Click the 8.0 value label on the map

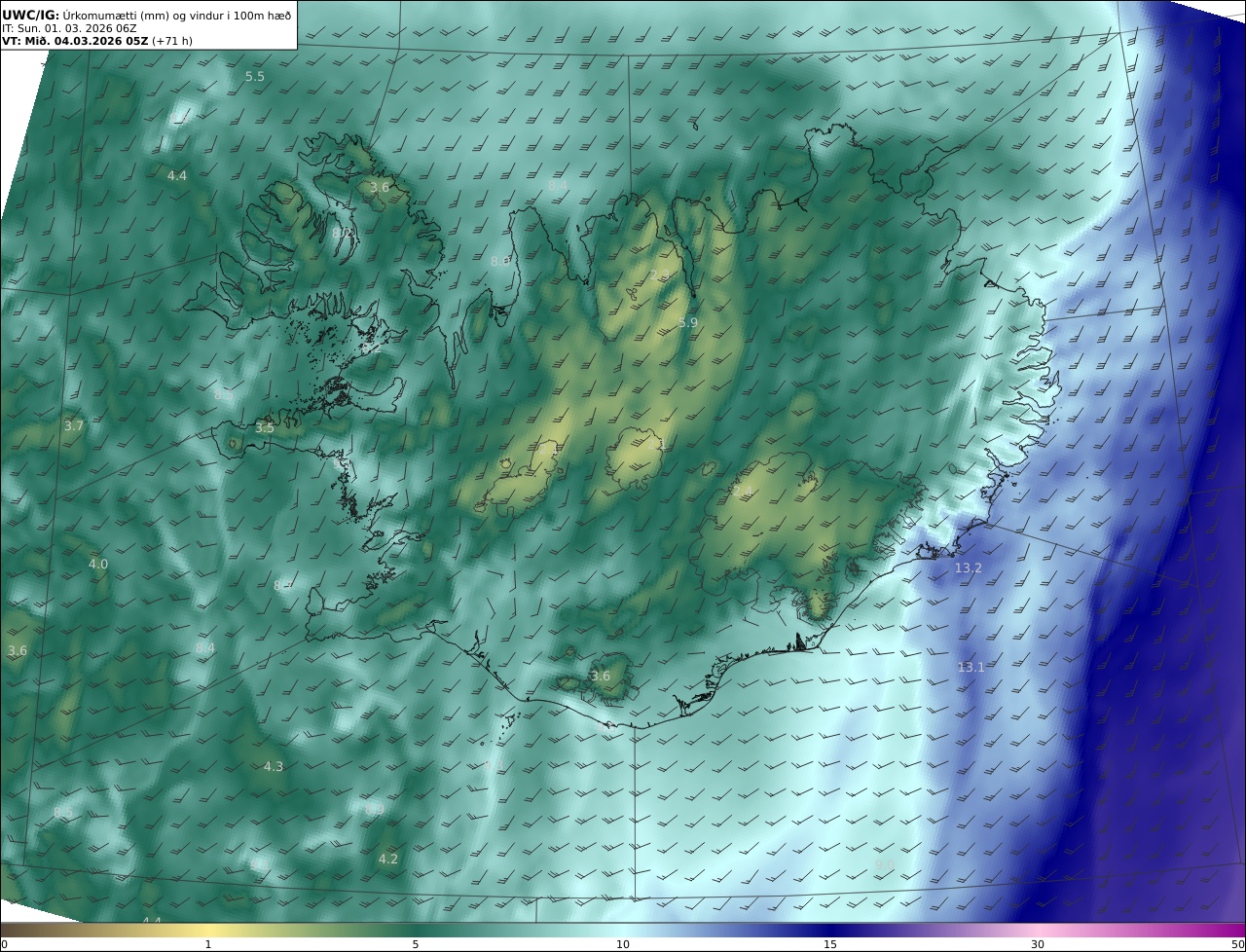(x=500, y=261)
